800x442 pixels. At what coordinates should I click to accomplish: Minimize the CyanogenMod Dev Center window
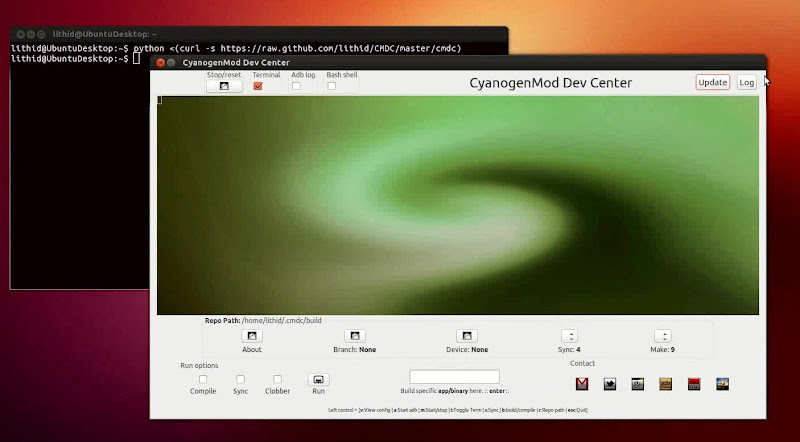click(x=171, y=63)
